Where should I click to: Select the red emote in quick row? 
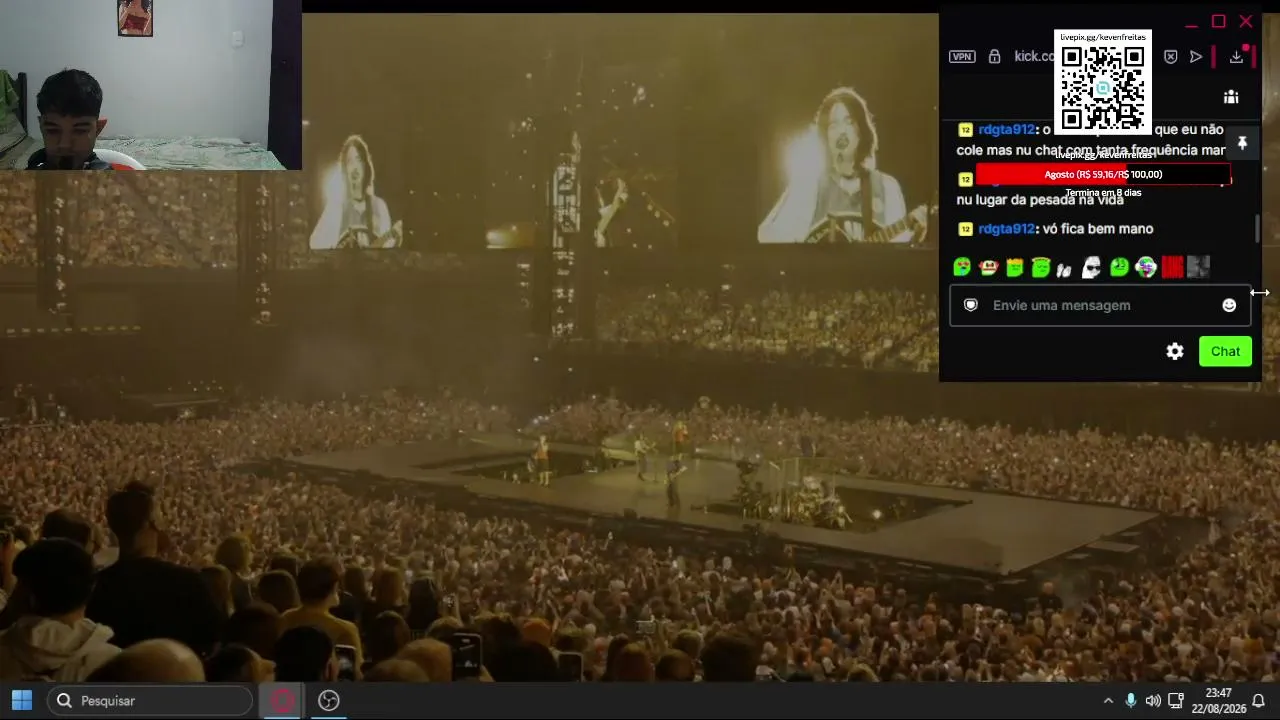point(1172,267)
